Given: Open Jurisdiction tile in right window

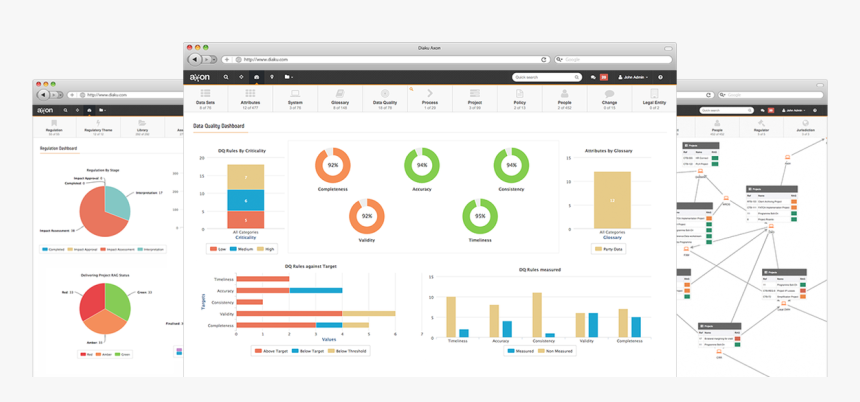Looking at the screenshot, I should coord(805,127).
